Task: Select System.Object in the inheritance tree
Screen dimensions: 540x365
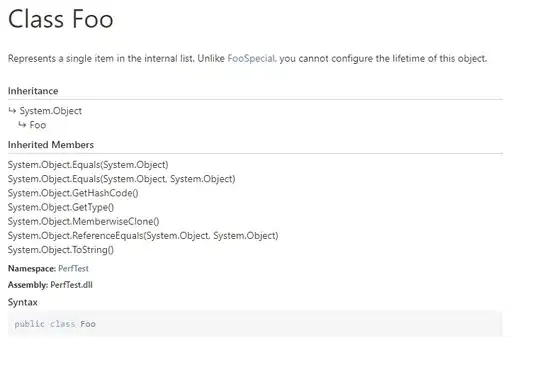Action: tap(51, 111)
